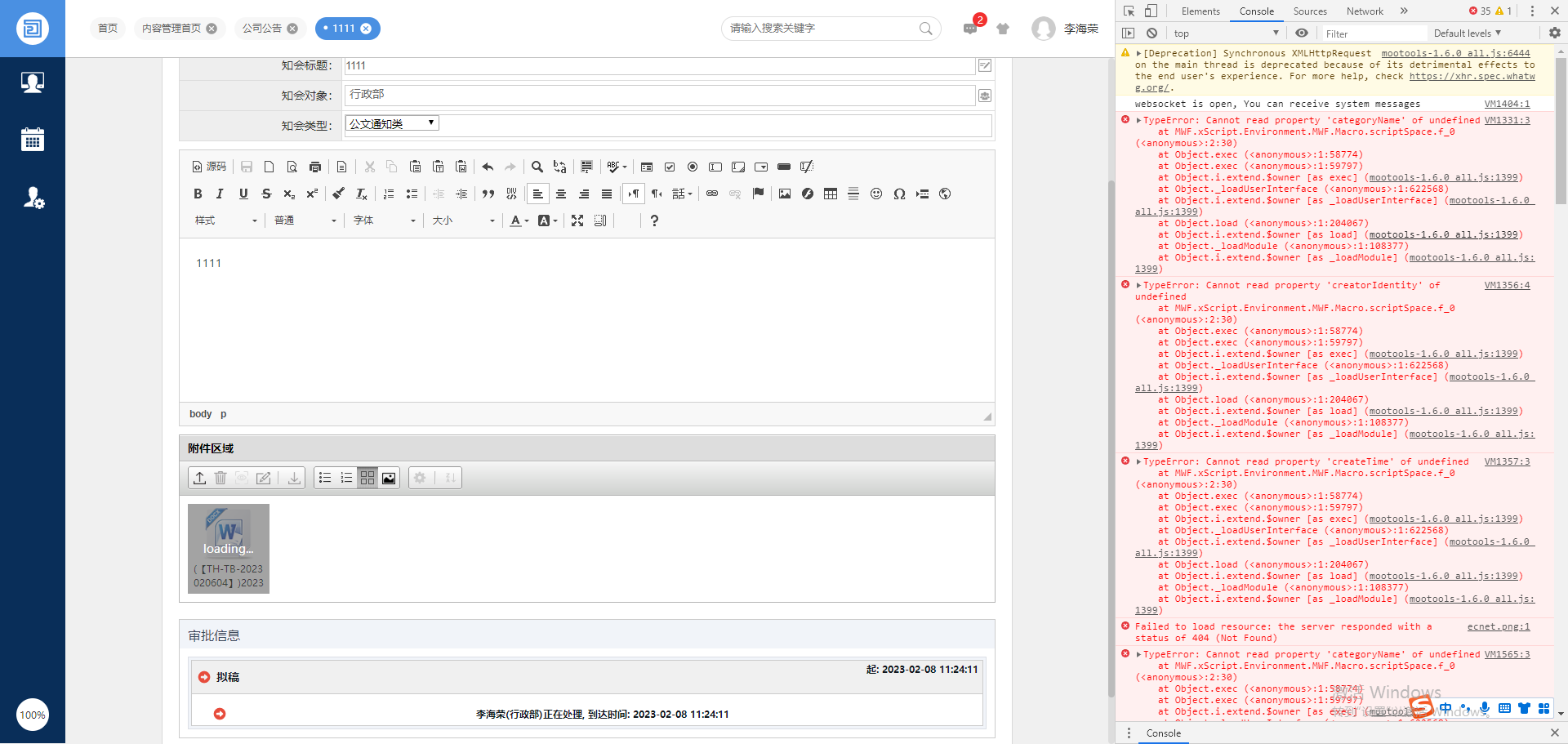1568x744 pixels.
Task: Switch to the 首页 tab
Action: click(108, 29)
